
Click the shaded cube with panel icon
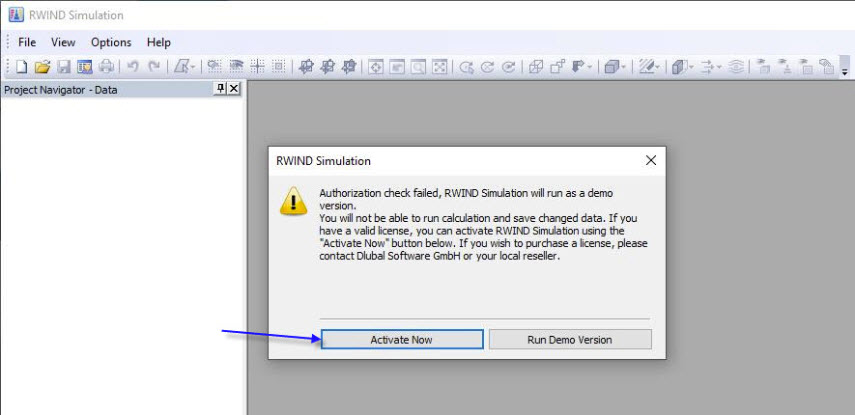pos(679,67)
